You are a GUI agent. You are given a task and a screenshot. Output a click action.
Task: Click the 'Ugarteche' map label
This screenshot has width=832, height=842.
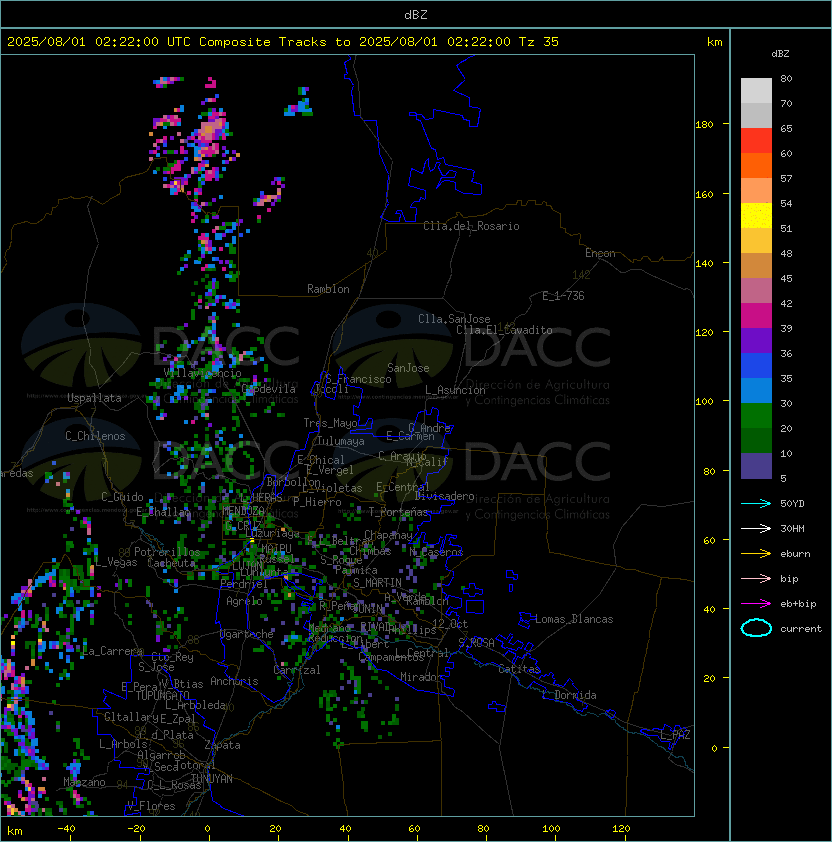(247, 634)
